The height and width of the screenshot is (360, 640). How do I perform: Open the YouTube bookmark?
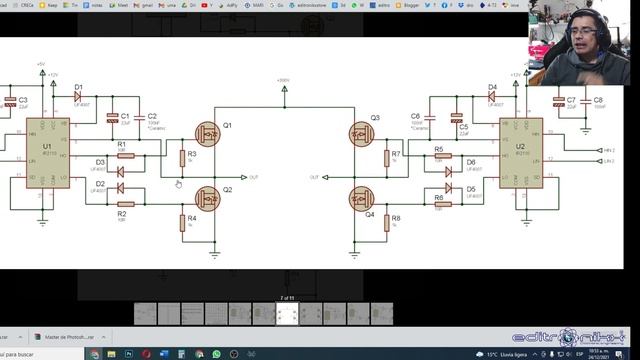pos(207,5)
